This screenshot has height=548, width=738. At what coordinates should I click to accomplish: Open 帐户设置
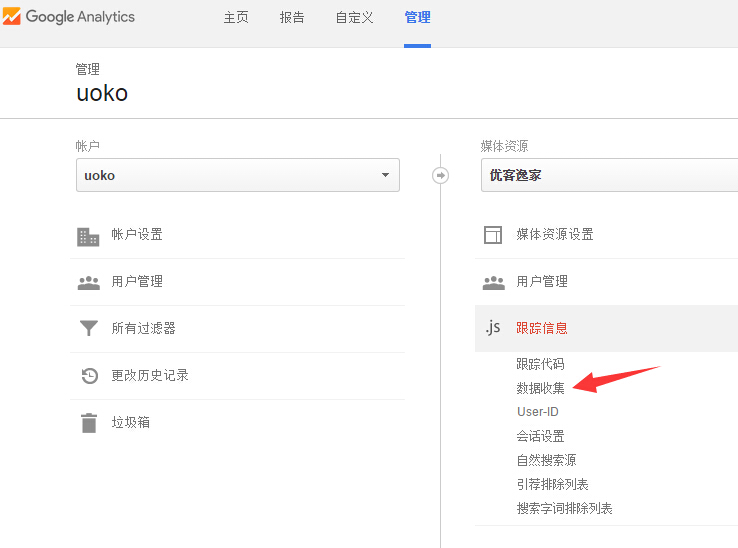137,234
